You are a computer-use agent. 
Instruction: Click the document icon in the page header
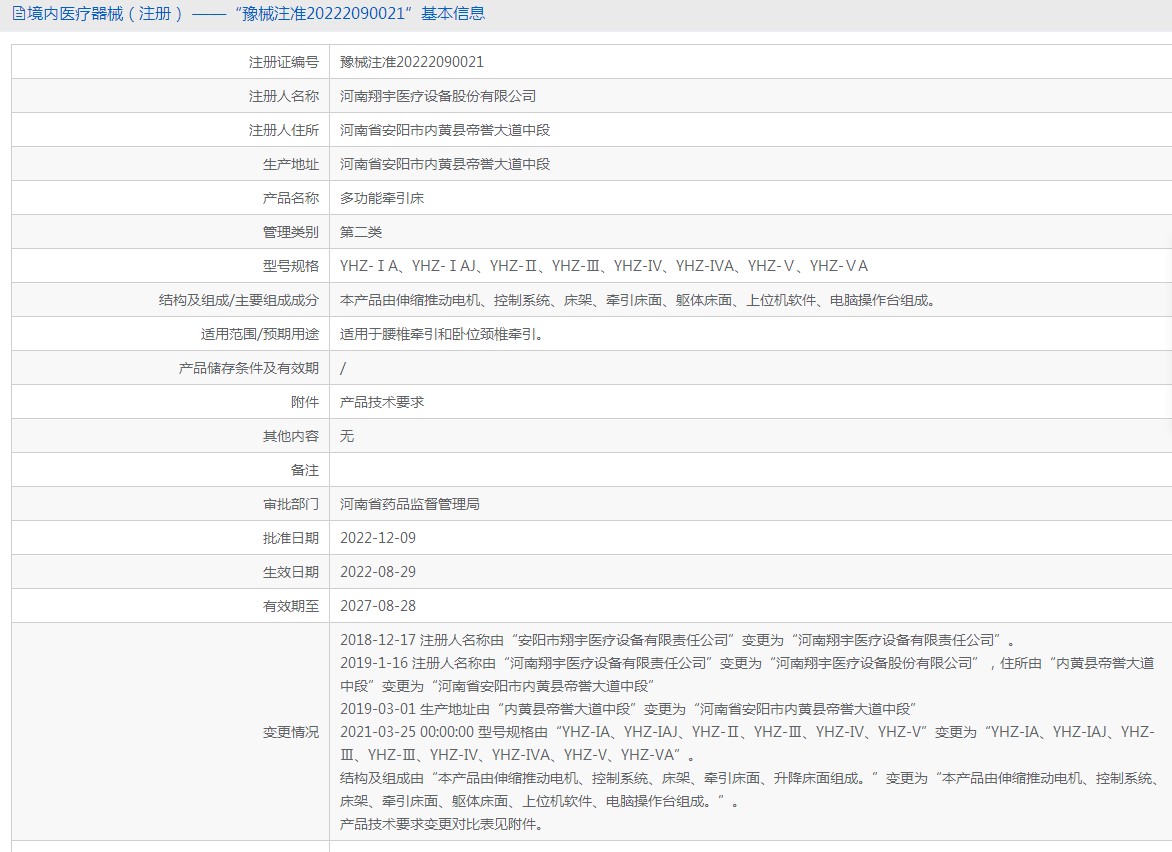pyautogui.click(x=19, y=13)
